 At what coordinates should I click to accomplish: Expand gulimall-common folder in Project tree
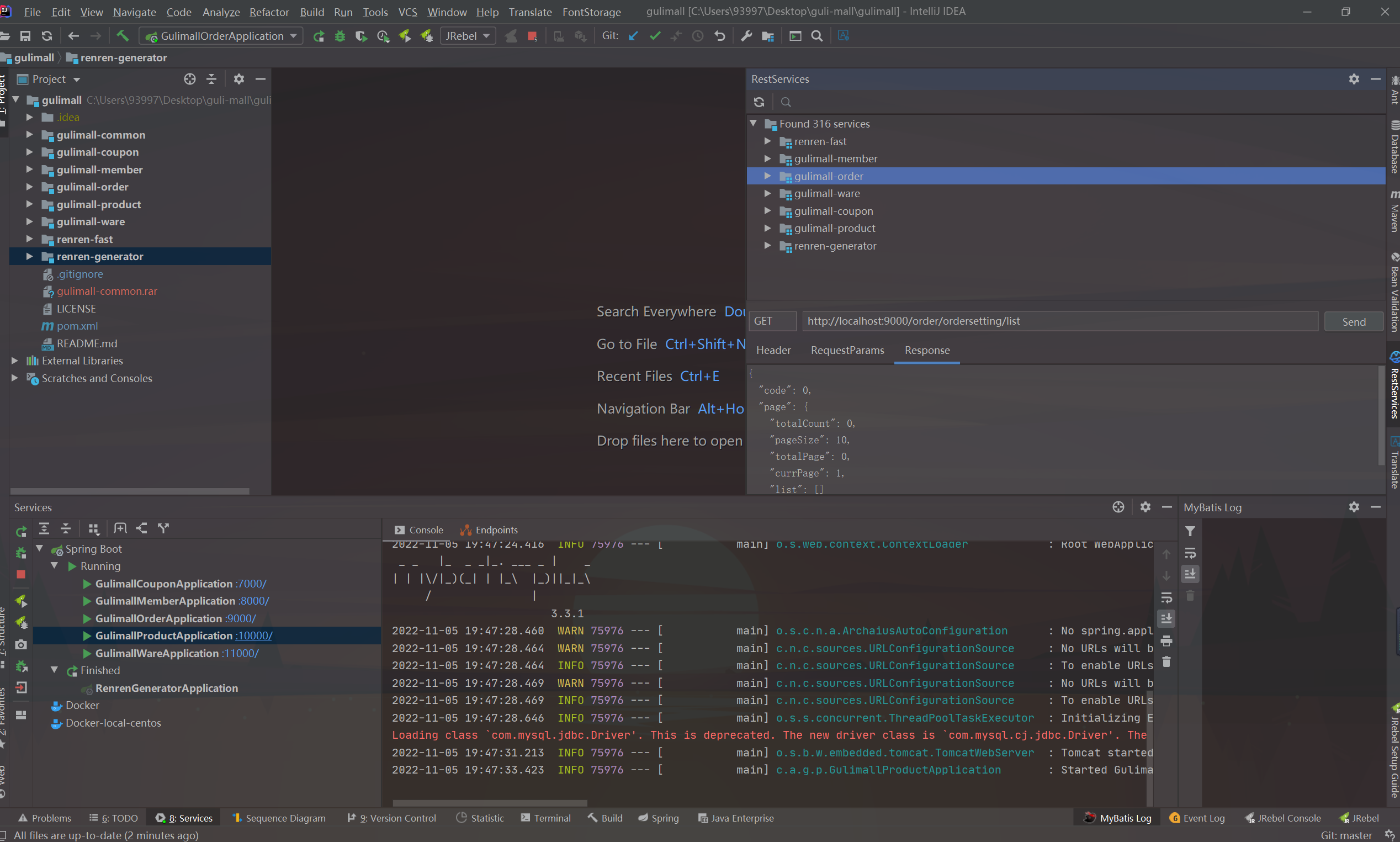(29, 135)
